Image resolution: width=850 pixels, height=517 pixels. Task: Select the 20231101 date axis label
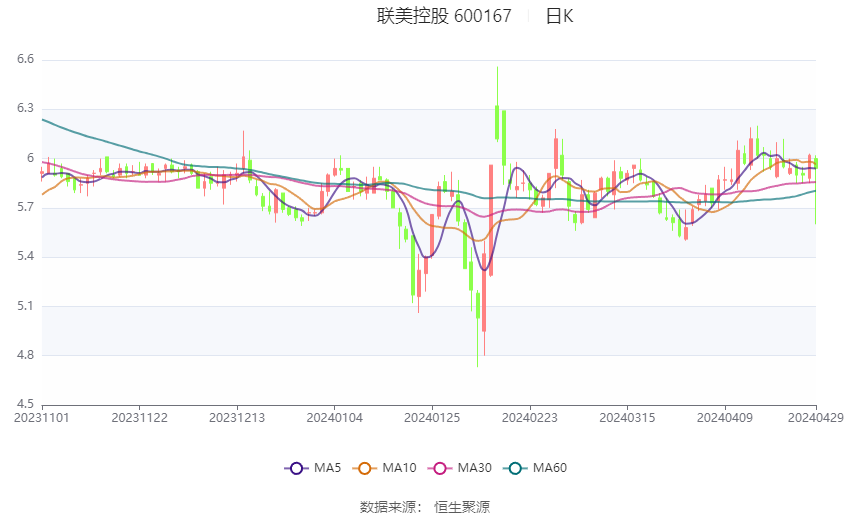tap(42, 418)
